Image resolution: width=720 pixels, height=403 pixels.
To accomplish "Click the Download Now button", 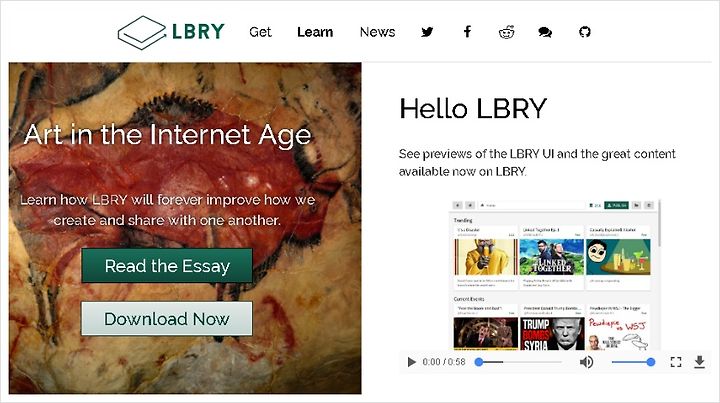I will pos(167,319).
